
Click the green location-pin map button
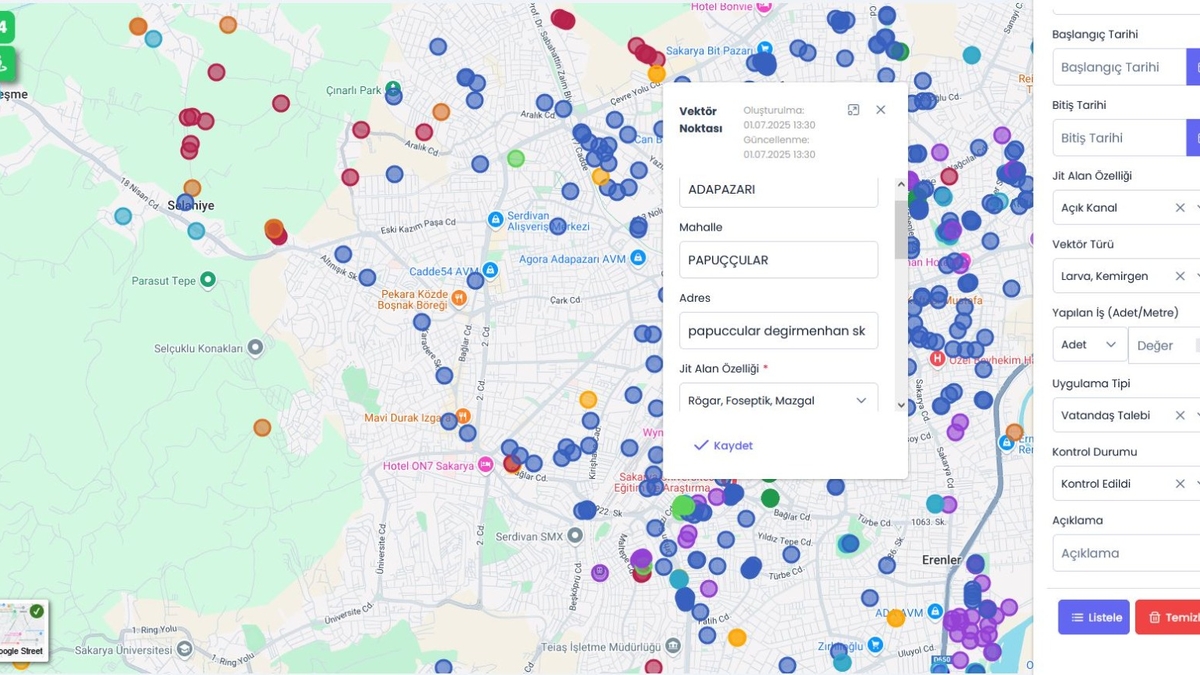[5, 64]
